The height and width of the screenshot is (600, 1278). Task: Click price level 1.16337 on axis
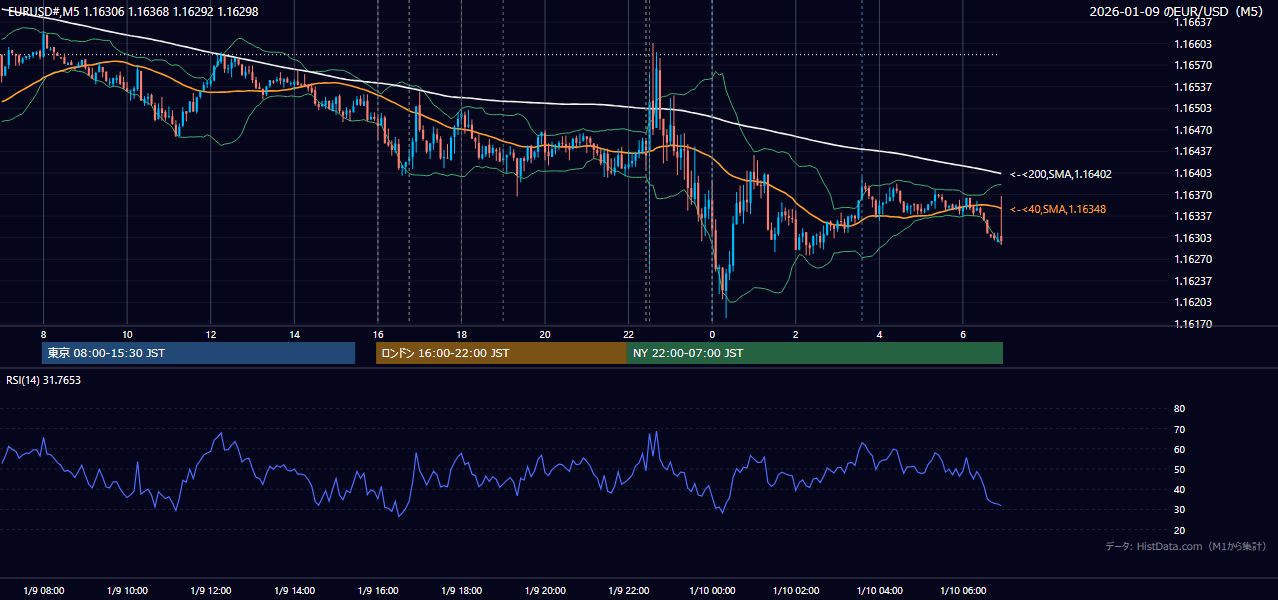click(x=1192, y=216)
